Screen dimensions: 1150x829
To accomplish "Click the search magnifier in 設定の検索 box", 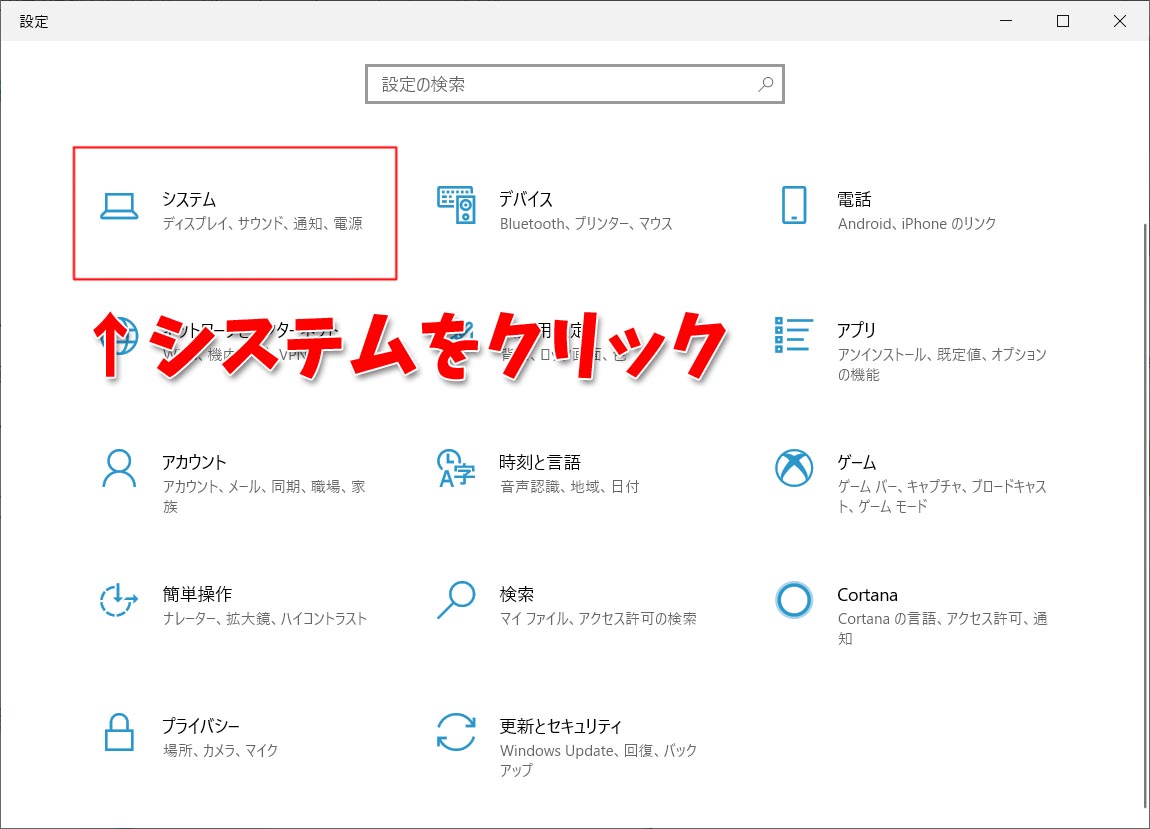I will click(x=766, y=84).
